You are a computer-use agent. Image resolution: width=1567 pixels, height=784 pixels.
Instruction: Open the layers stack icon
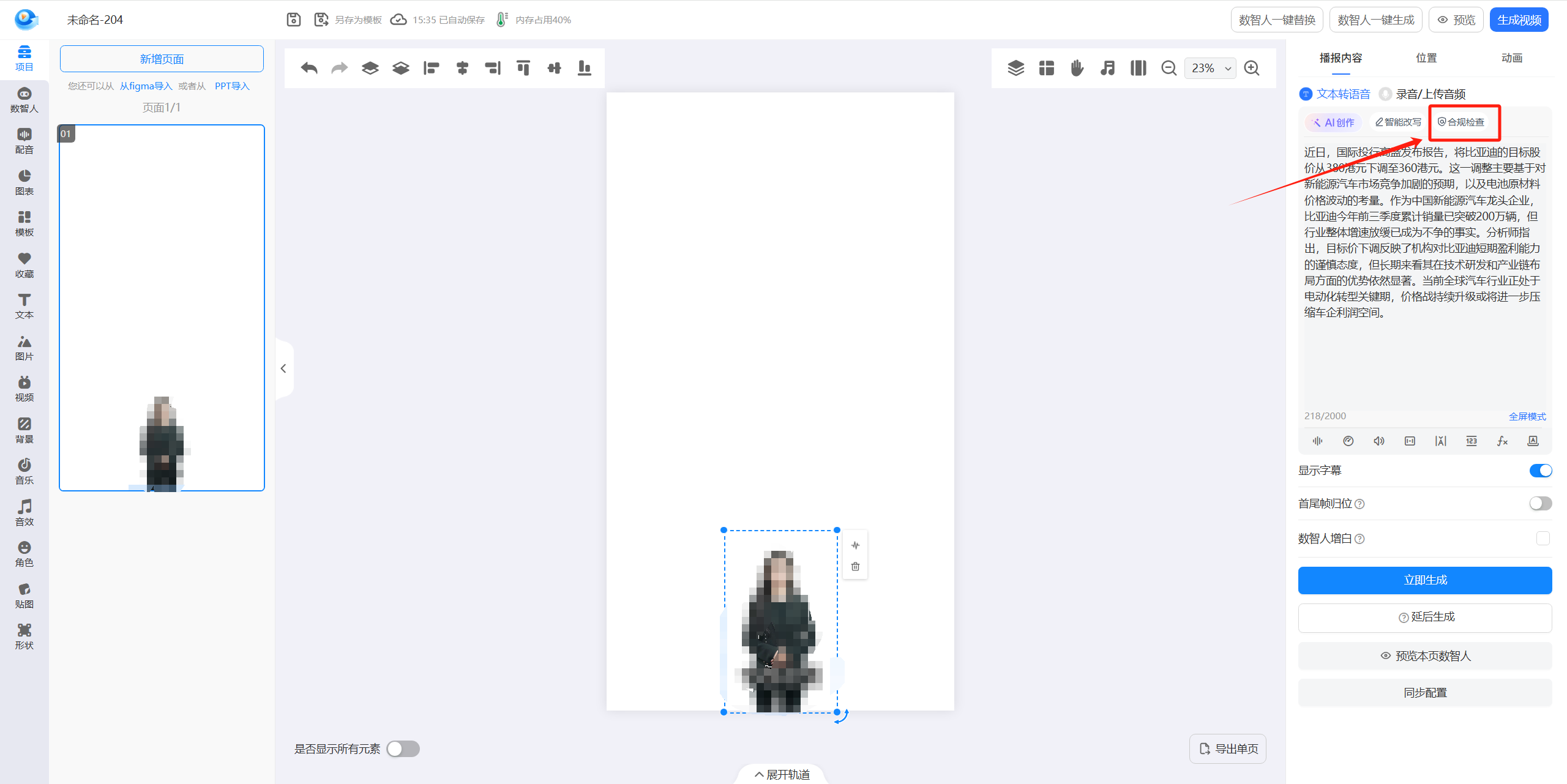tap(1015, 68)
